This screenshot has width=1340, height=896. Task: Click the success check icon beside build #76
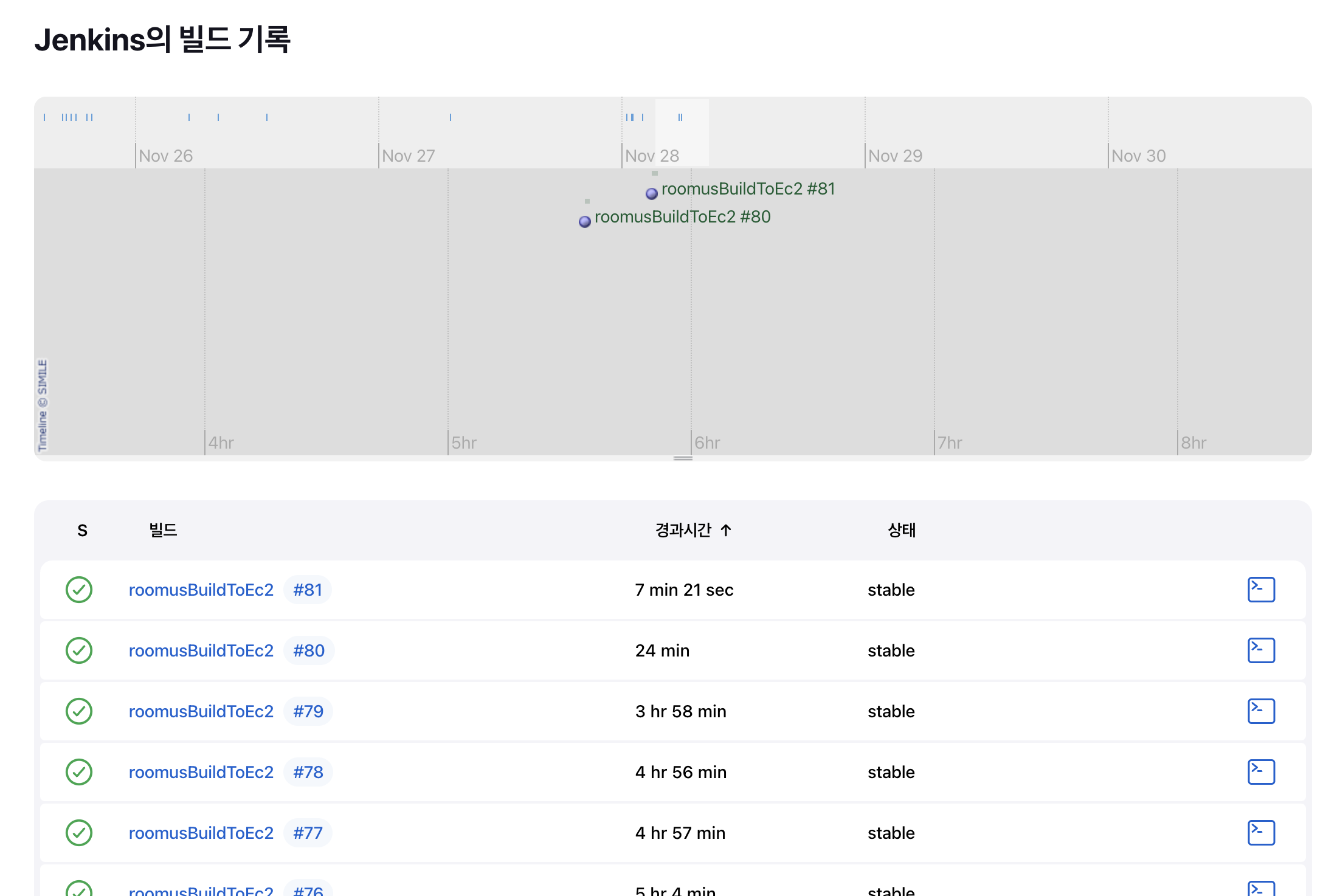click(78, 889)
